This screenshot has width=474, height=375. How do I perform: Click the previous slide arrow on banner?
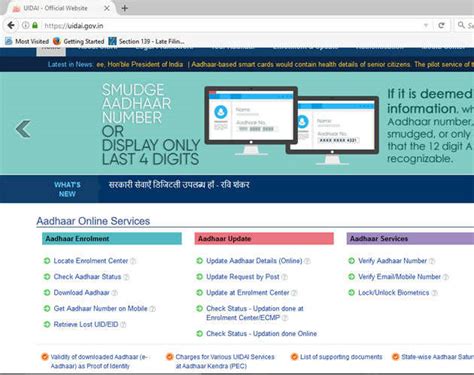tap(23, 129)
